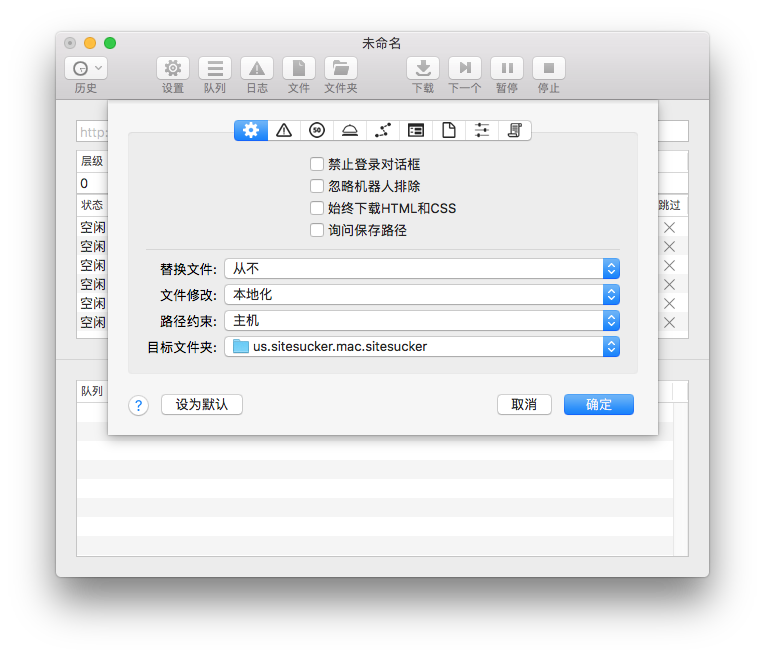Viewport: 765px width, 657px height.
Task: Click the 文件 file toolbar icon
Action: point(299,68)
